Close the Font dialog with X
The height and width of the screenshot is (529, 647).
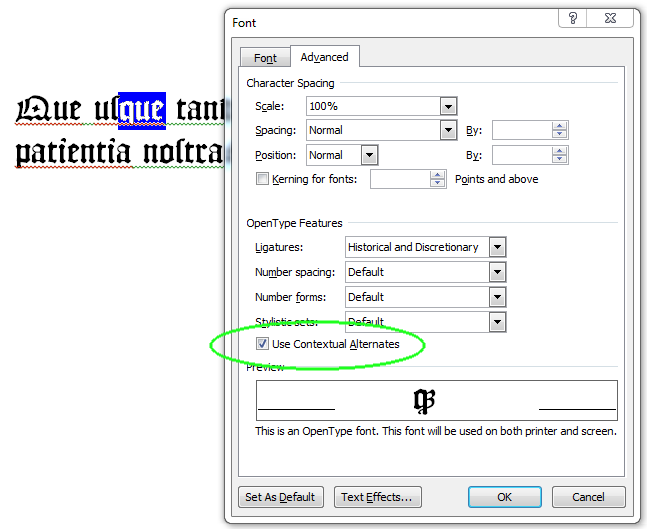point(607,21)
